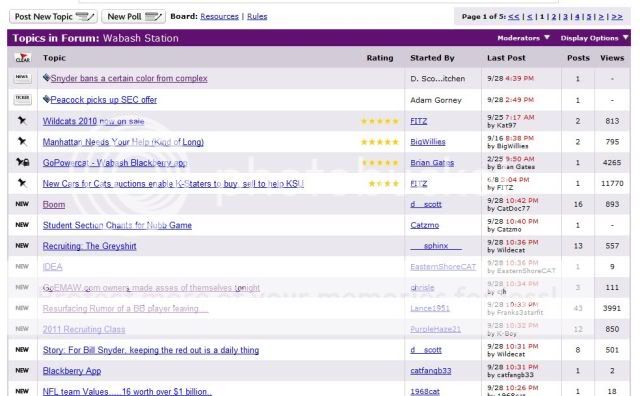This screenshot has width=640, height=396.
Task: Click the Rating column header
Action: click(380, 58)
